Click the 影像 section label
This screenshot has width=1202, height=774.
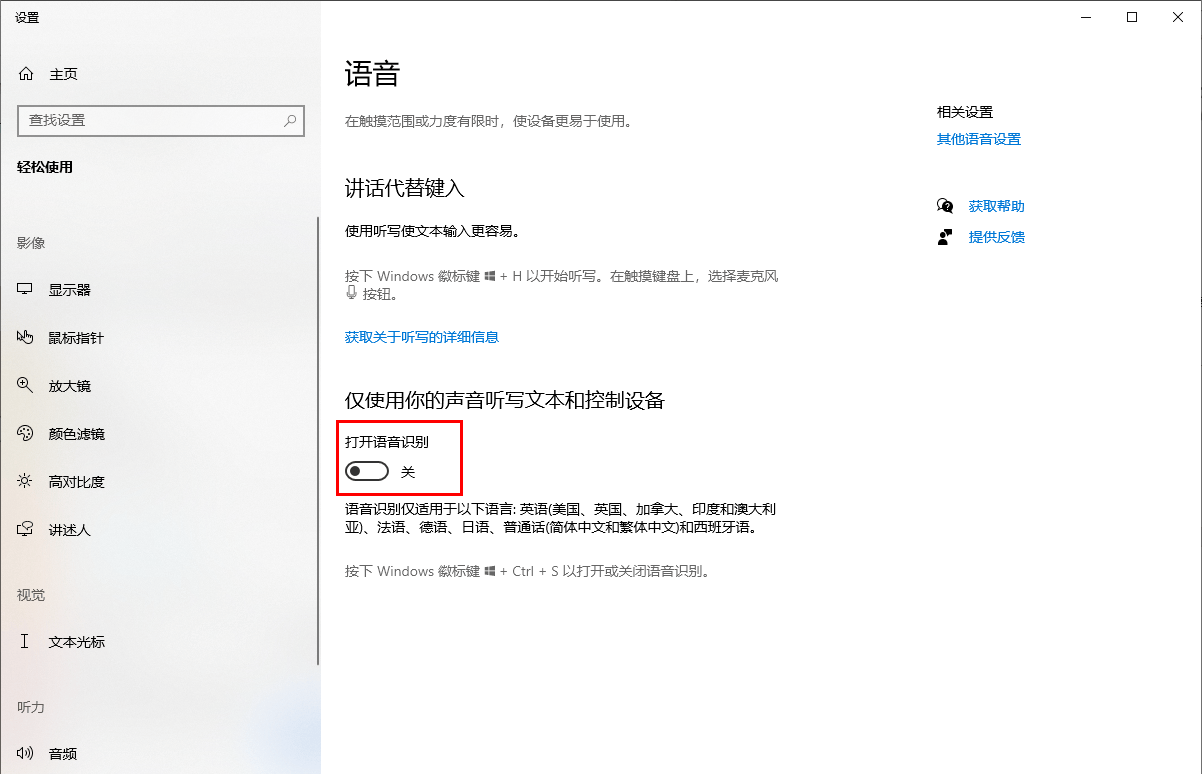31,243
